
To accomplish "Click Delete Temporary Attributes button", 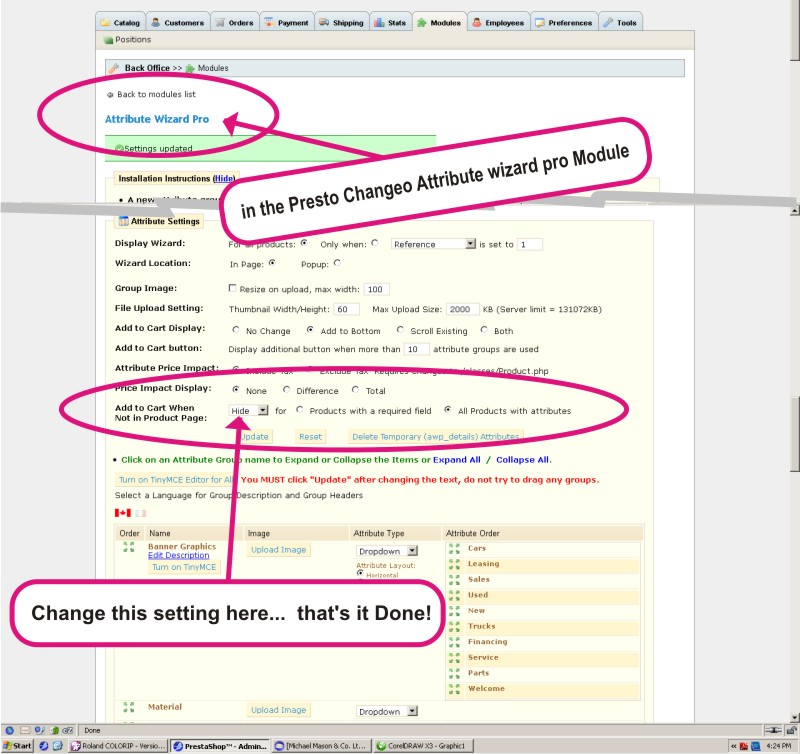I will click(x=435, y=437).
